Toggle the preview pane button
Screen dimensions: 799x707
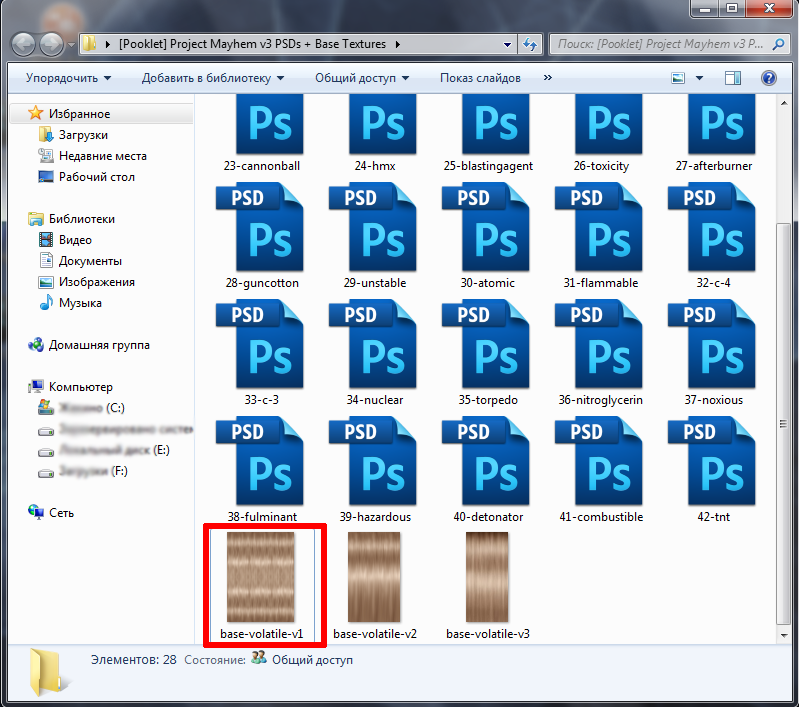pyautogui.click(x=733, y=78)
